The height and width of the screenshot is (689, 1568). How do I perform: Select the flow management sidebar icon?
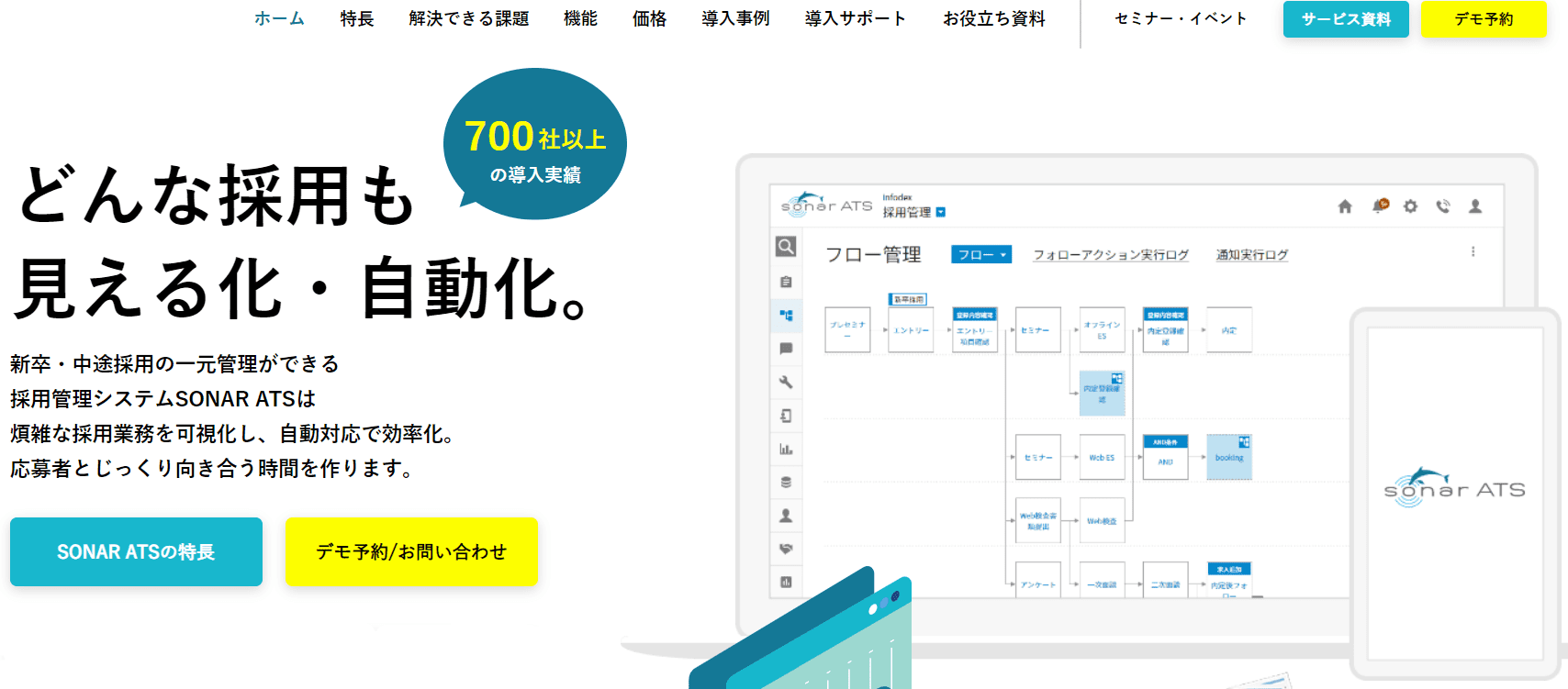(786, 315)
